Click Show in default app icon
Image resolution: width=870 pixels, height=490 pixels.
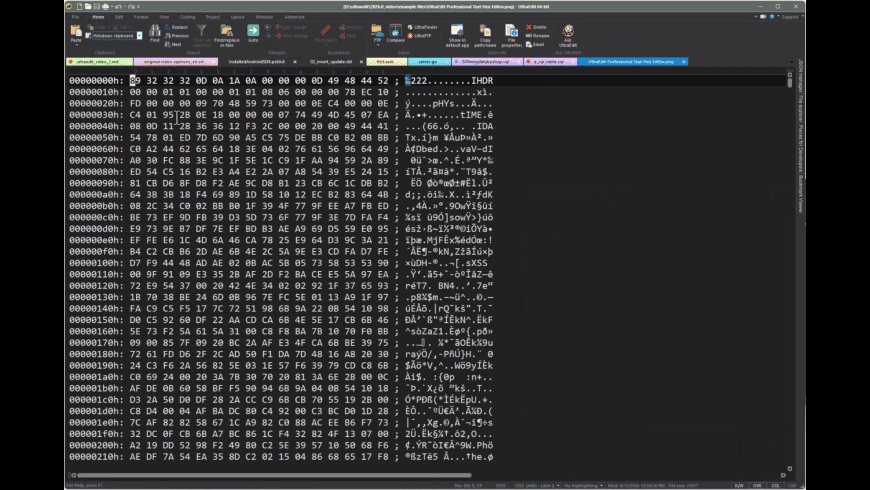click(457, 31)
